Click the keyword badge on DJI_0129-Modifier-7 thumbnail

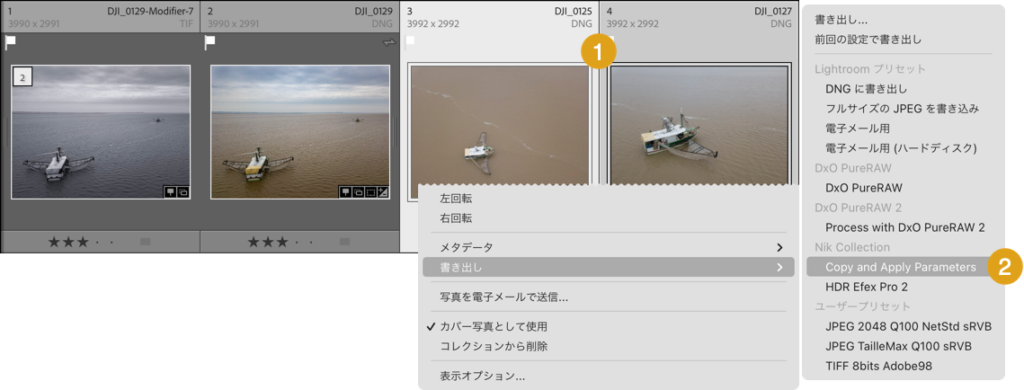[170, 192]
